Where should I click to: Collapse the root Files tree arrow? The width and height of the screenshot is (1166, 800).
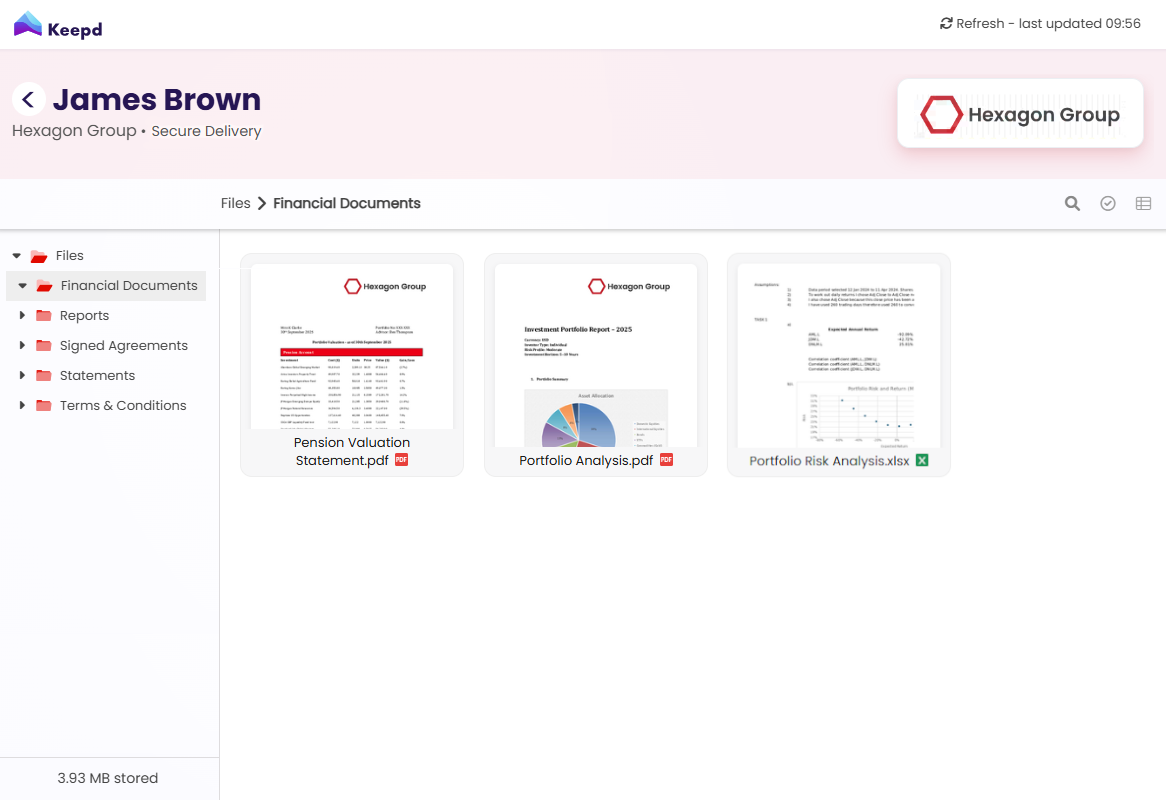[x=16, y=256]
